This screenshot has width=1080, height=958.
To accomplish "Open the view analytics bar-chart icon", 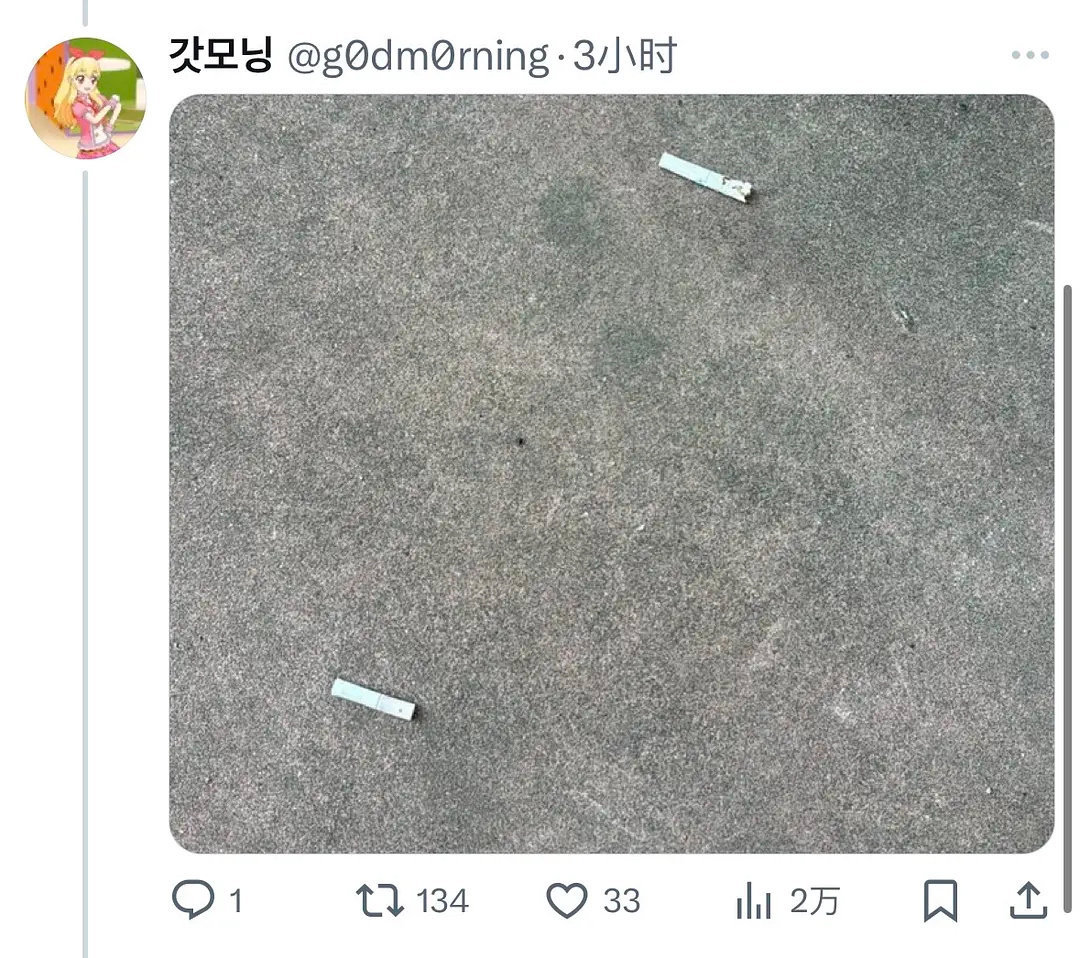I will (x=753, y=900).
